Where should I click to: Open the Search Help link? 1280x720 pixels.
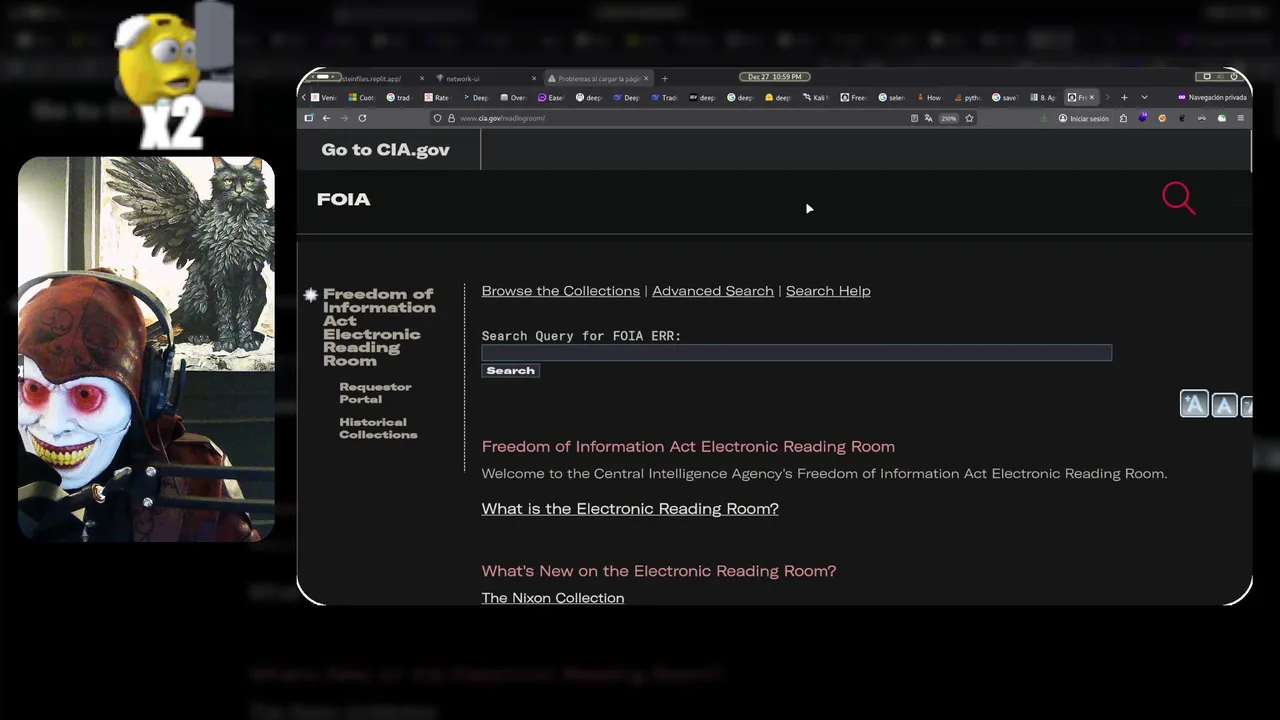[828, 291]
